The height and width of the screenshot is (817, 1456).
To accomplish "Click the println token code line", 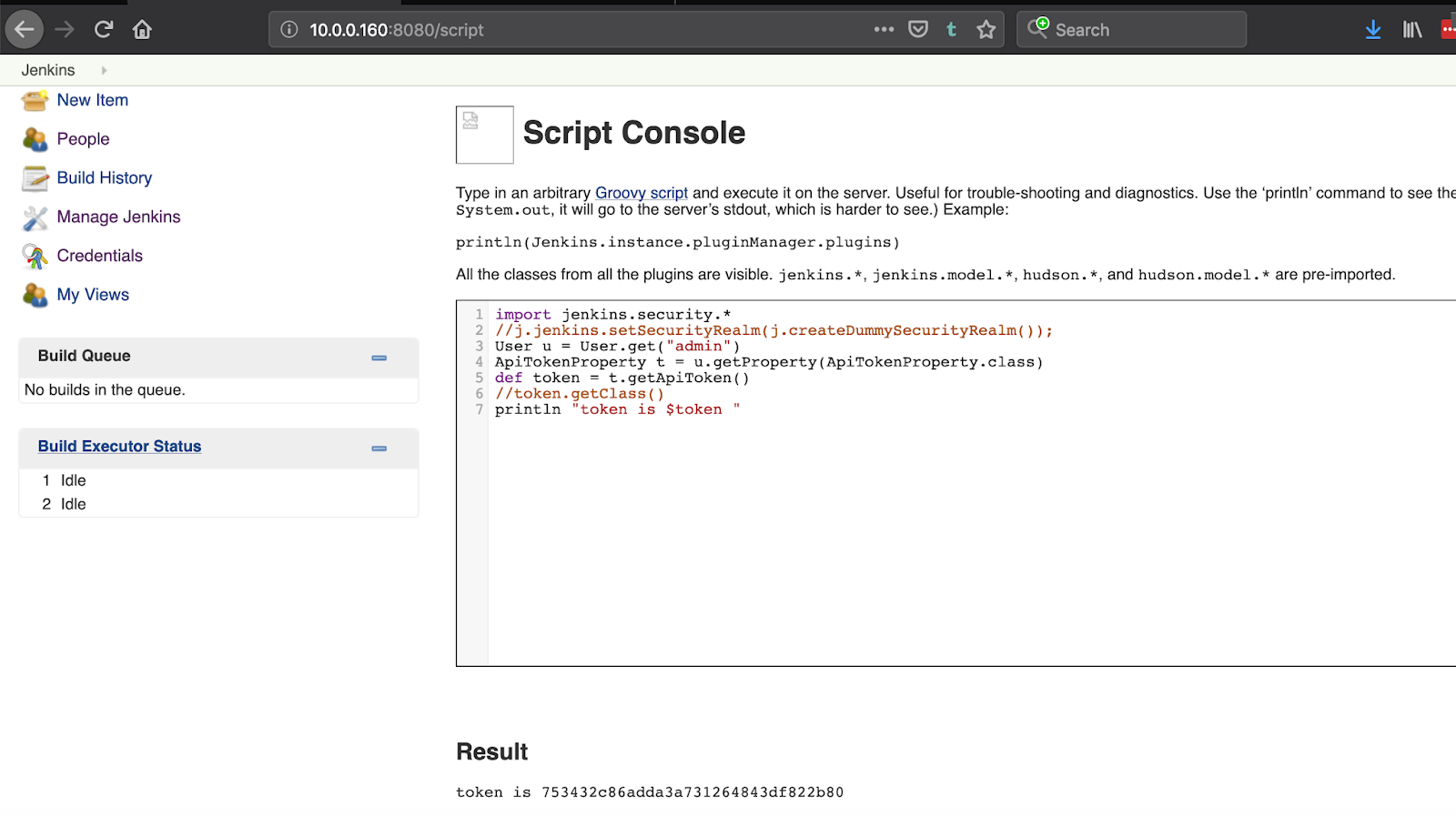I will 618,409.
